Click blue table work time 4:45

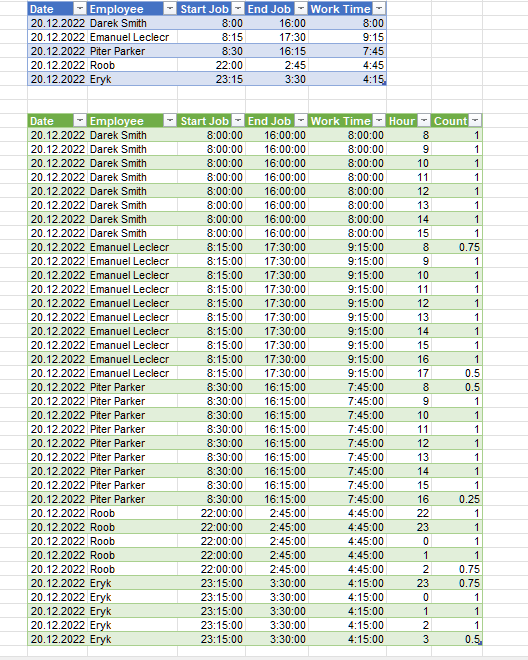347,65
